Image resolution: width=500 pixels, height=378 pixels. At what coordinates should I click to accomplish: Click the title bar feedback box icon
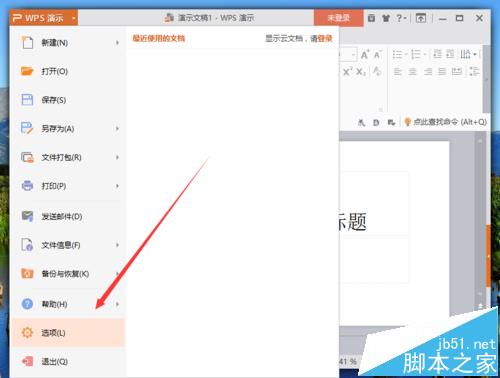[x=371, y=18]
